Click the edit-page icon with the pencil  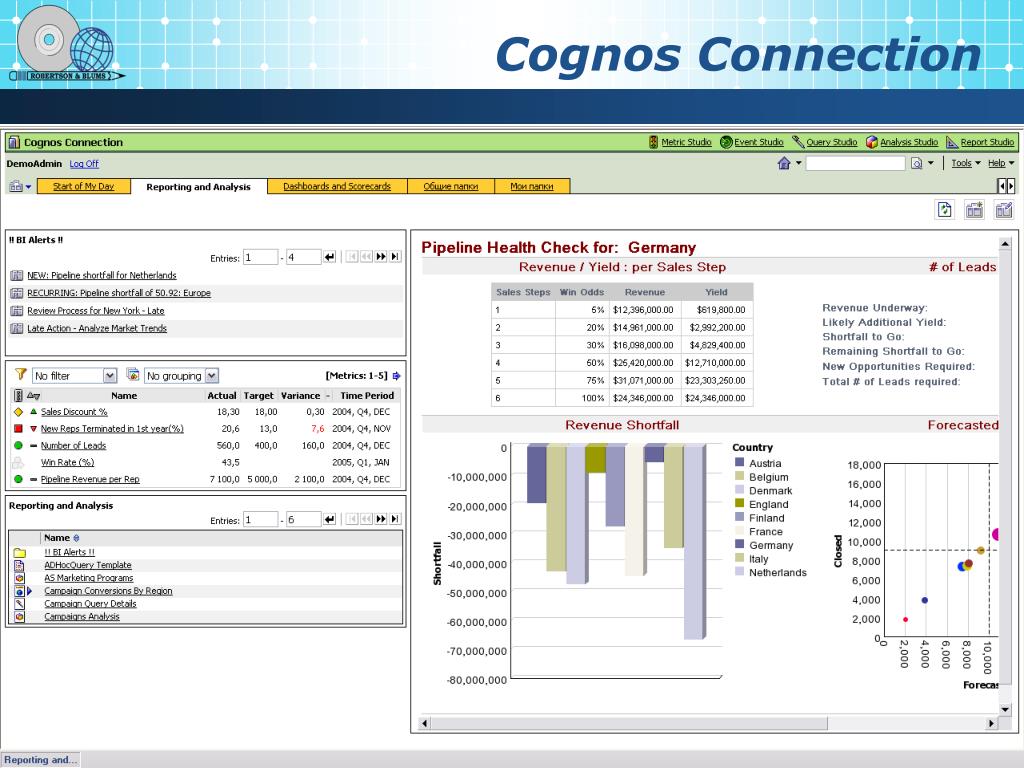point(1004,210)
